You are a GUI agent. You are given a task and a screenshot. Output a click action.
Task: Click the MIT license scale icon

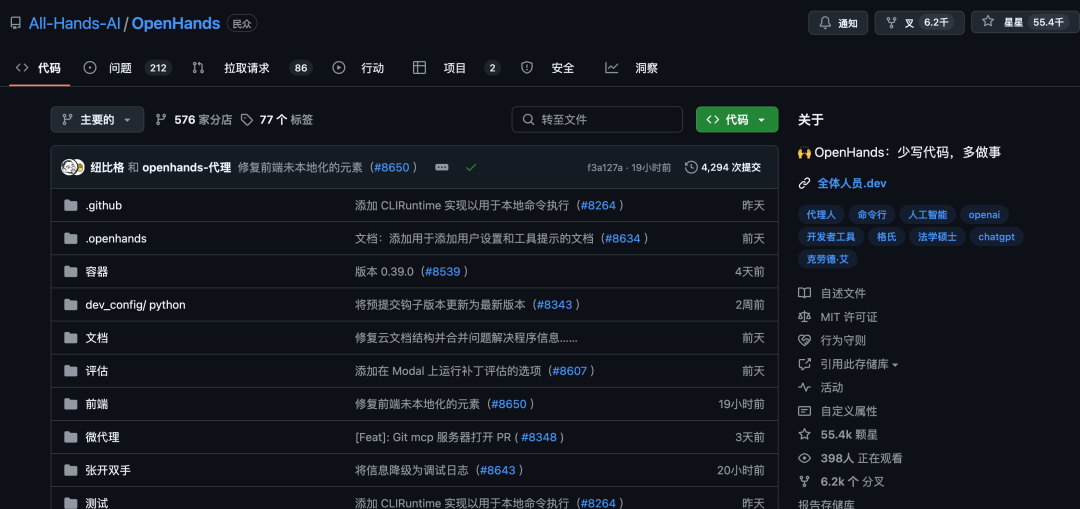click(804, 317)
